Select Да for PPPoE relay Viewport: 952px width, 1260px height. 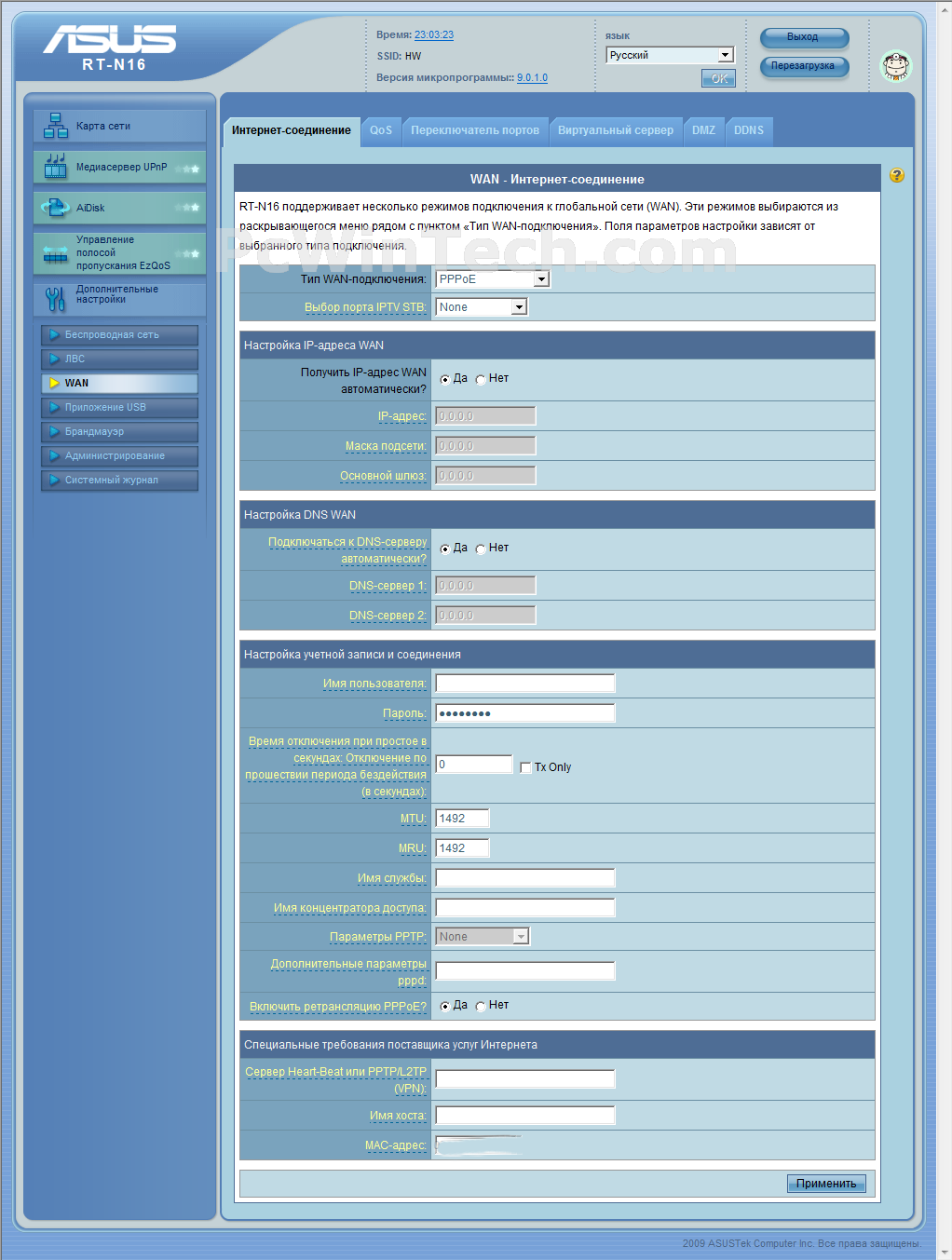click(x=444, y=1006)
